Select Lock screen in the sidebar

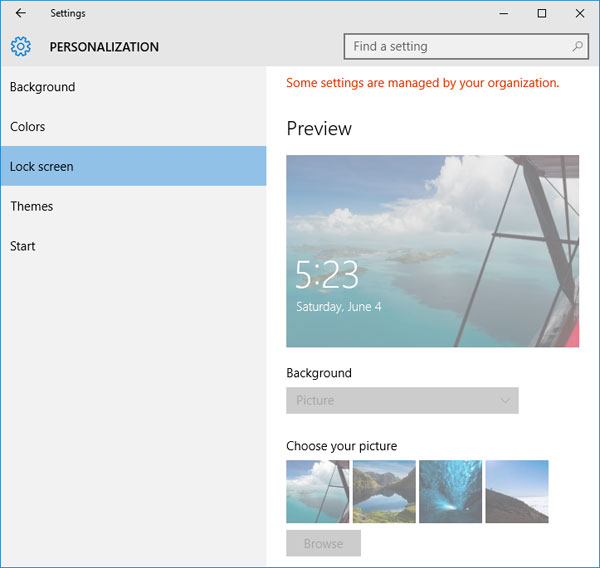tap(42, 167)
